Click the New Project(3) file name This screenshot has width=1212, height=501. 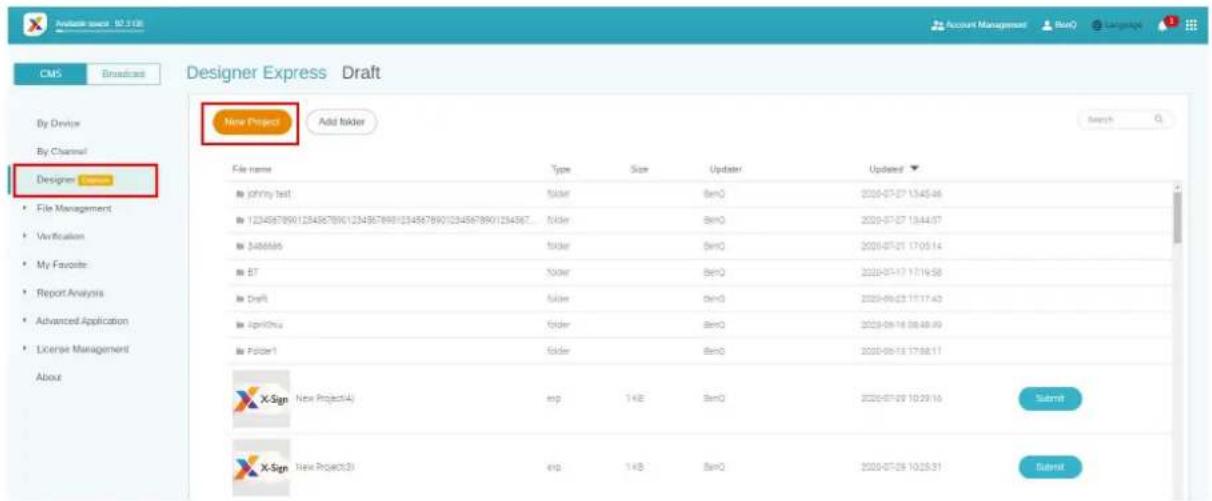point(326,466)
